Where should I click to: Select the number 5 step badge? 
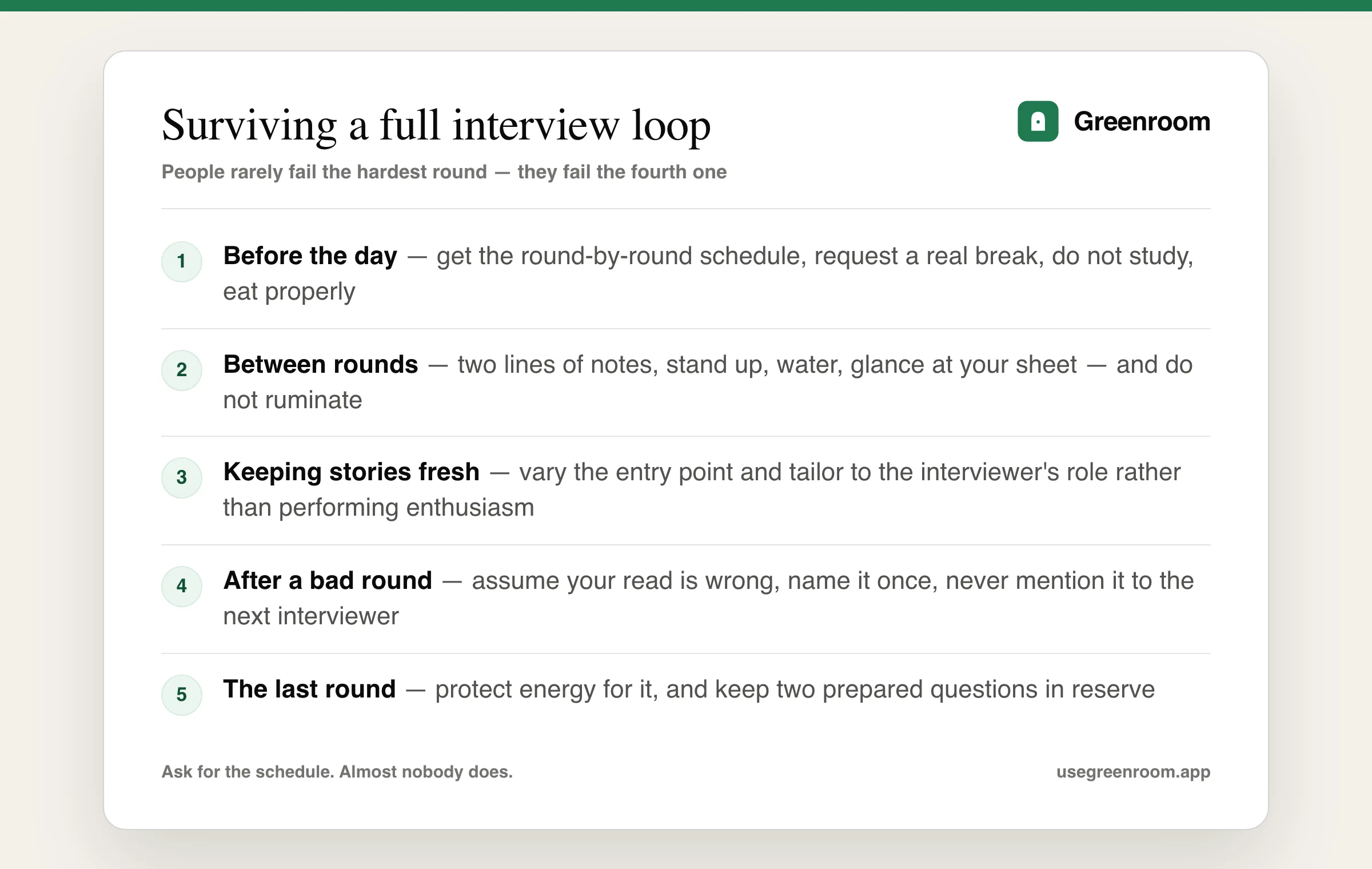coord(182,695)
